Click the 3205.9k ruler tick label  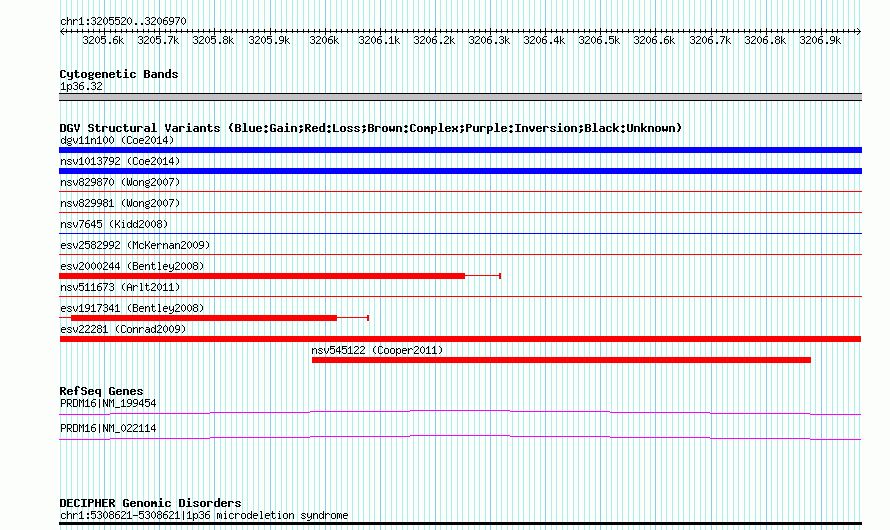tap(269, 40)
